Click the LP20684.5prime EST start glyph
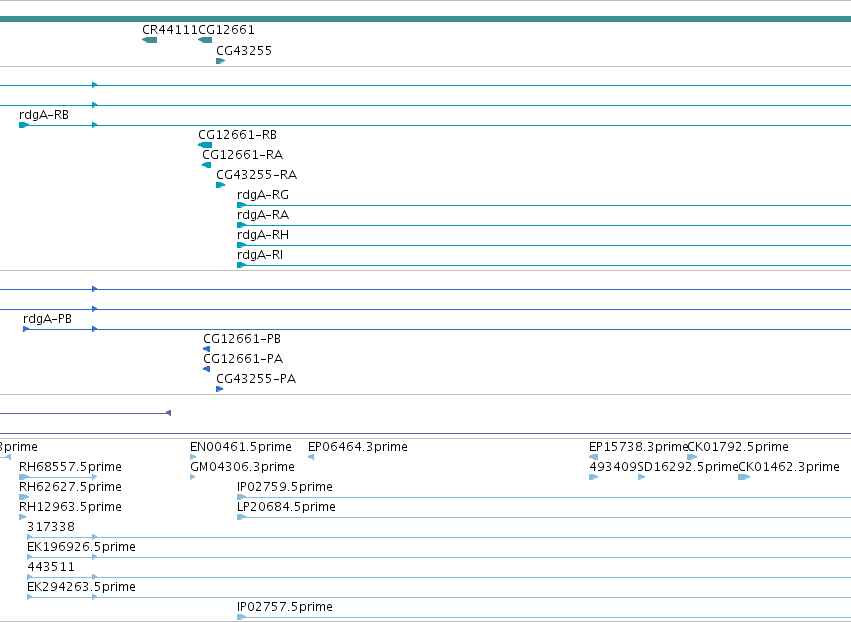The height and width of the screenshot is (622, 851). tap(242, 517)
